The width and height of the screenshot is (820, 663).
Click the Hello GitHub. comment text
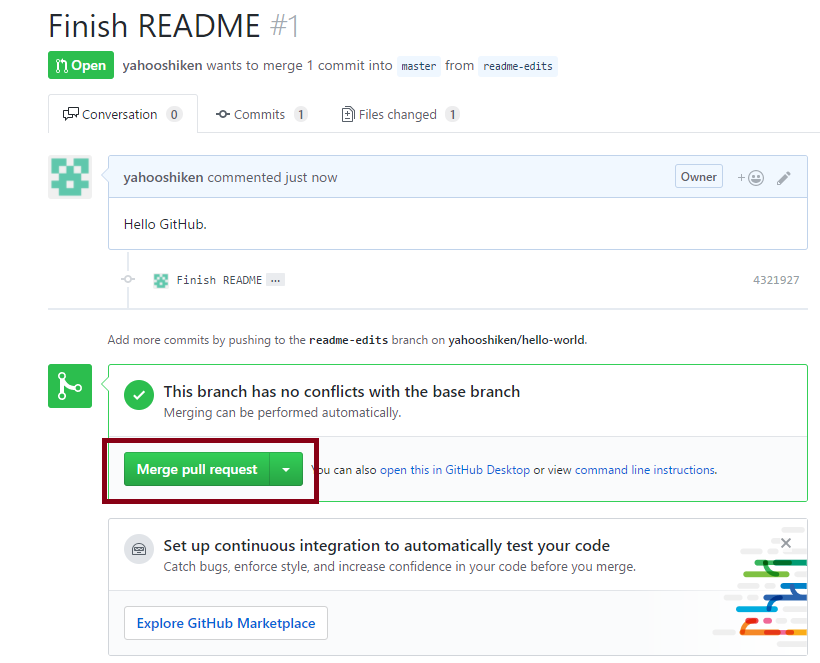click(165, 224)
